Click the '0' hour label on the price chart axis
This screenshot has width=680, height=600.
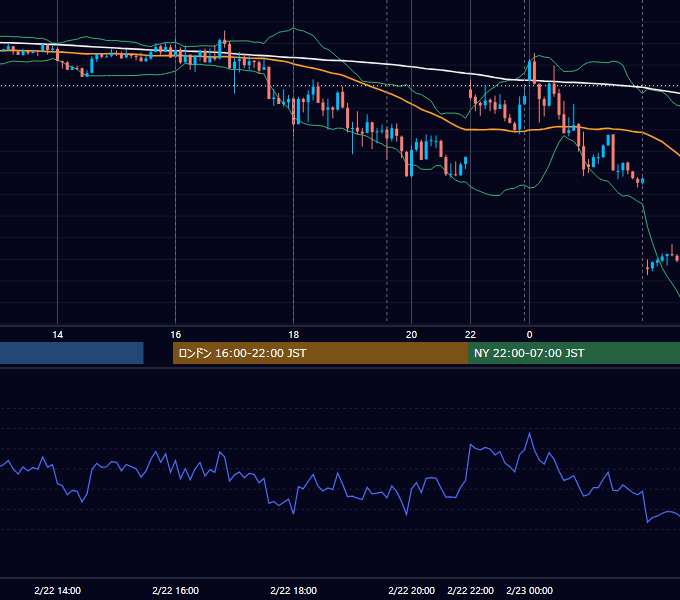pyautogui.click(x=529, y=335)
